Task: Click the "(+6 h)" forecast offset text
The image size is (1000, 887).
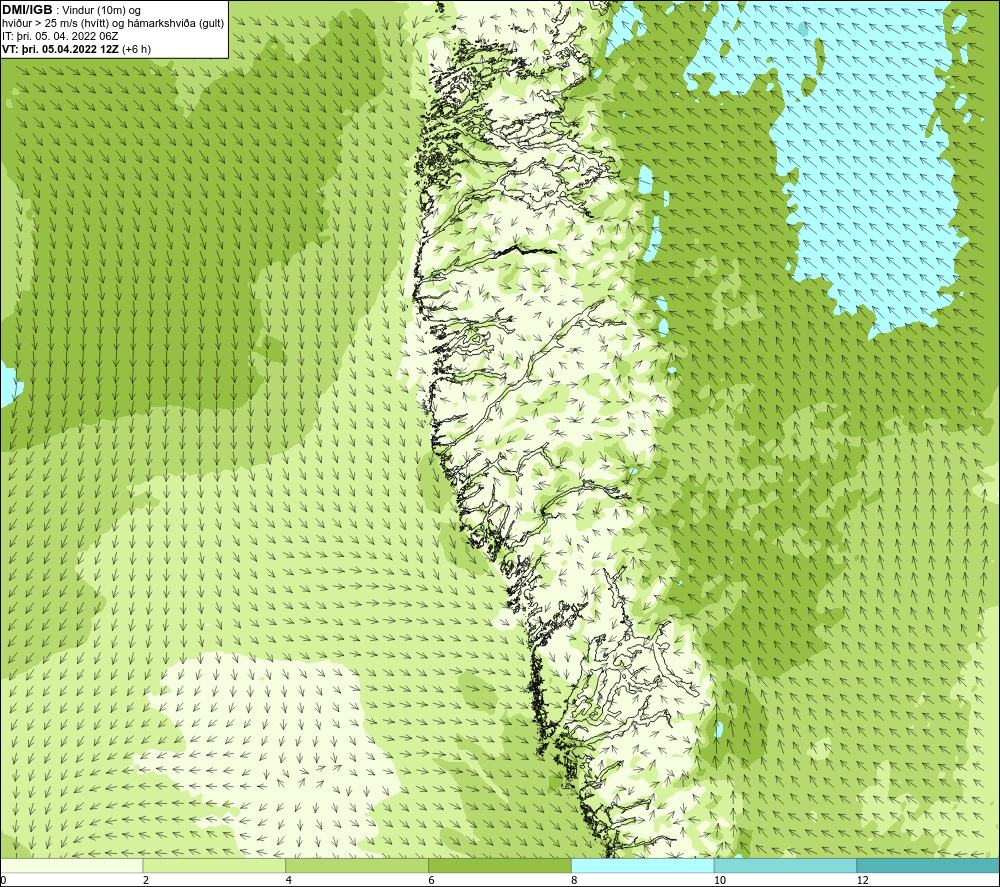Action: click(136, 49)
